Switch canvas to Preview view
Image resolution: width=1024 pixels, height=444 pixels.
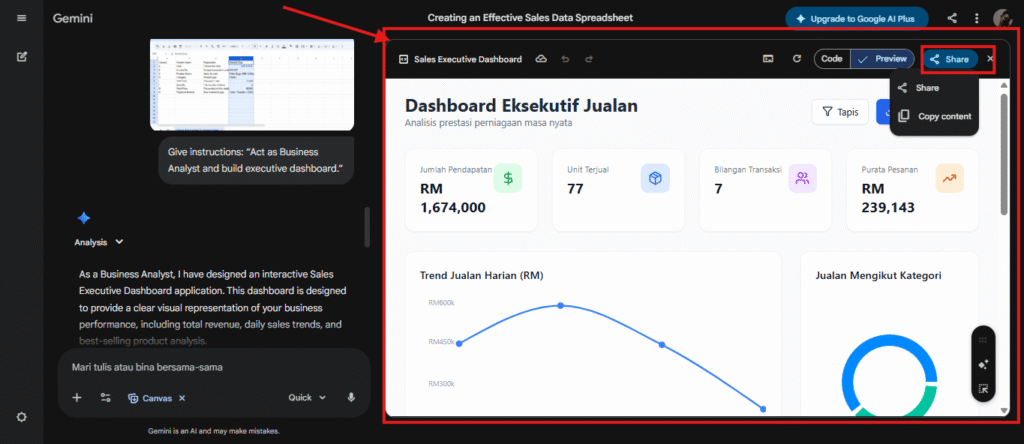click(x=881, y=59)
